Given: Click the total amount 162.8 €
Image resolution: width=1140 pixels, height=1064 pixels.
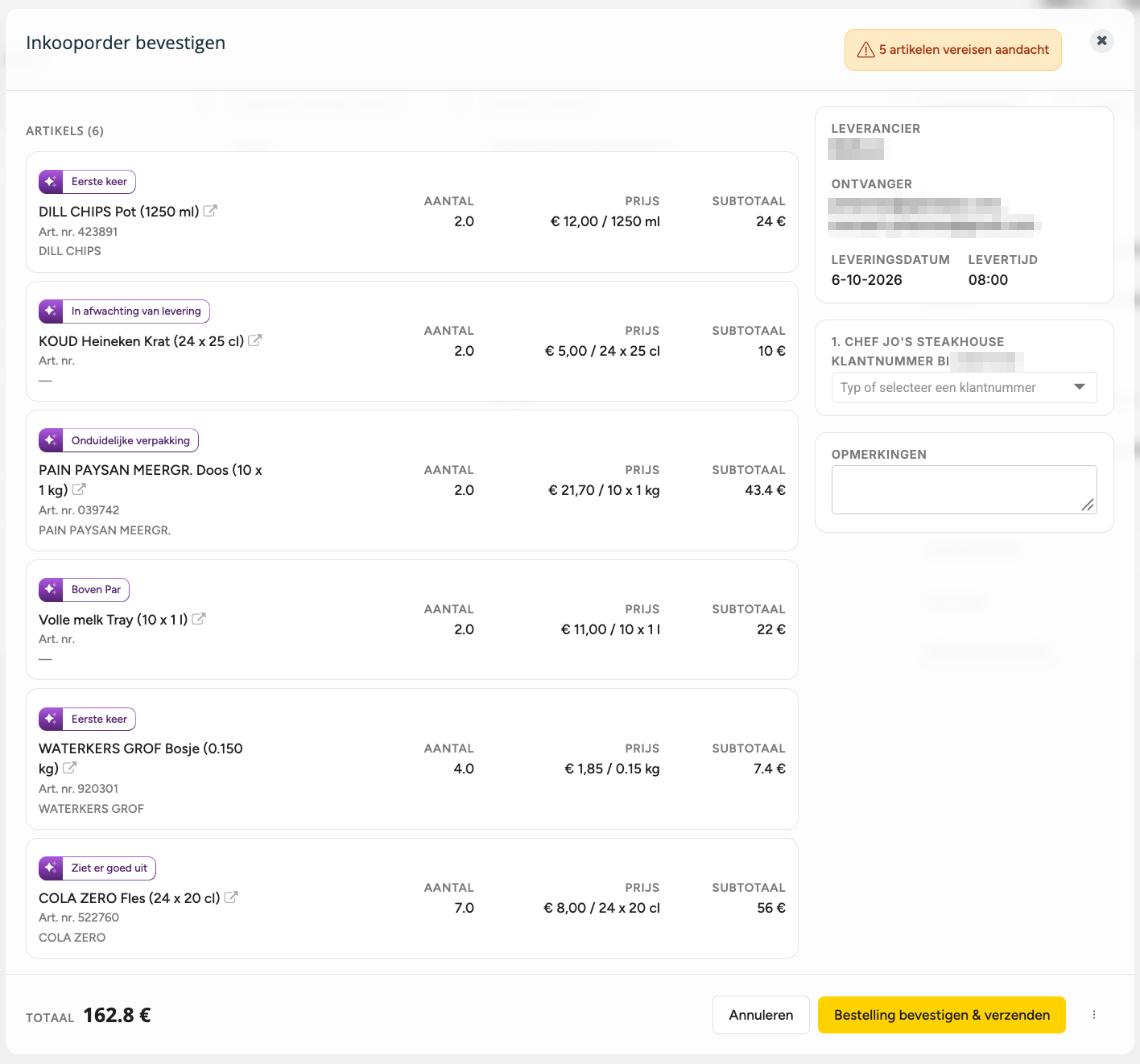Looking at the screenshot, I should 117,1015.
